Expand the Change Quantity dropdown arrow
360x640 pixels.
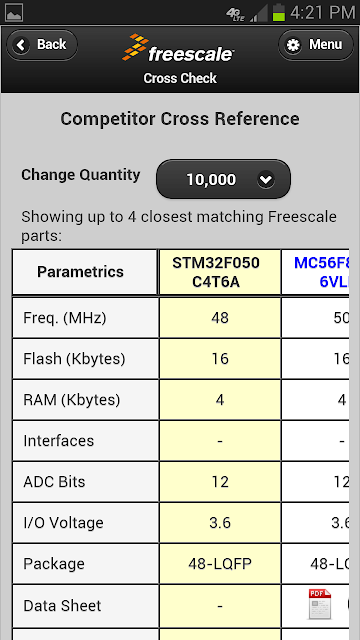click(x=266, y=179)
